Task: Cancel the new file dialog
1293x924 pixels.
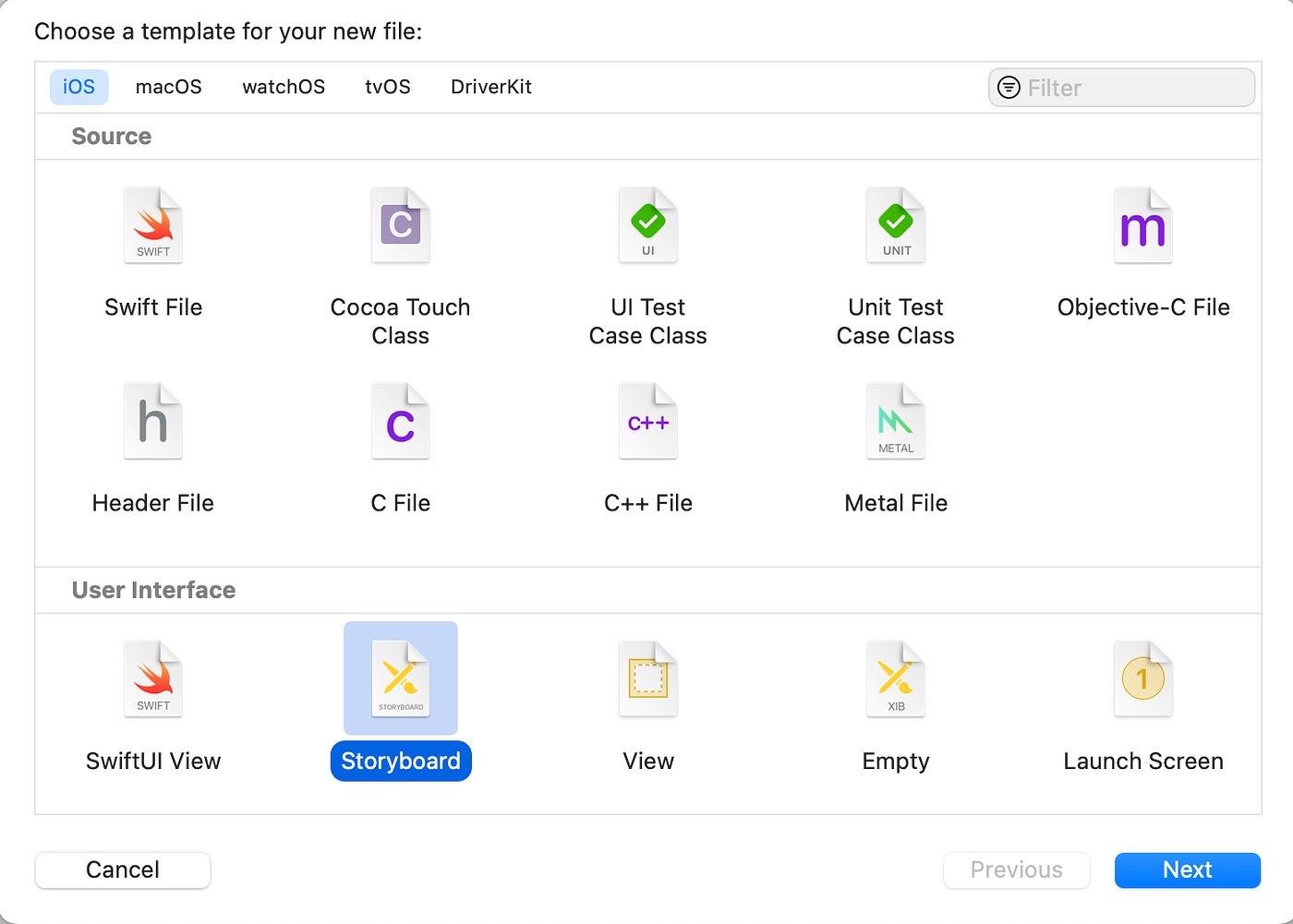Action: tap(122, 870)
